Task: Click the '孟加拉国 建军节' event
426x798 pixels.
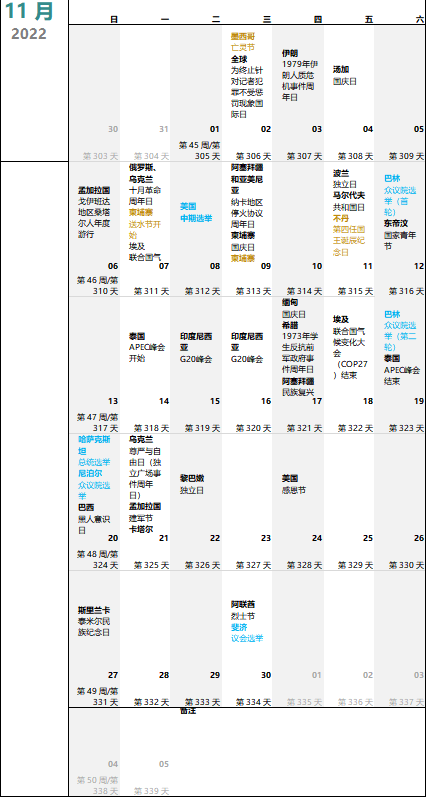Action: coord(145,512)
